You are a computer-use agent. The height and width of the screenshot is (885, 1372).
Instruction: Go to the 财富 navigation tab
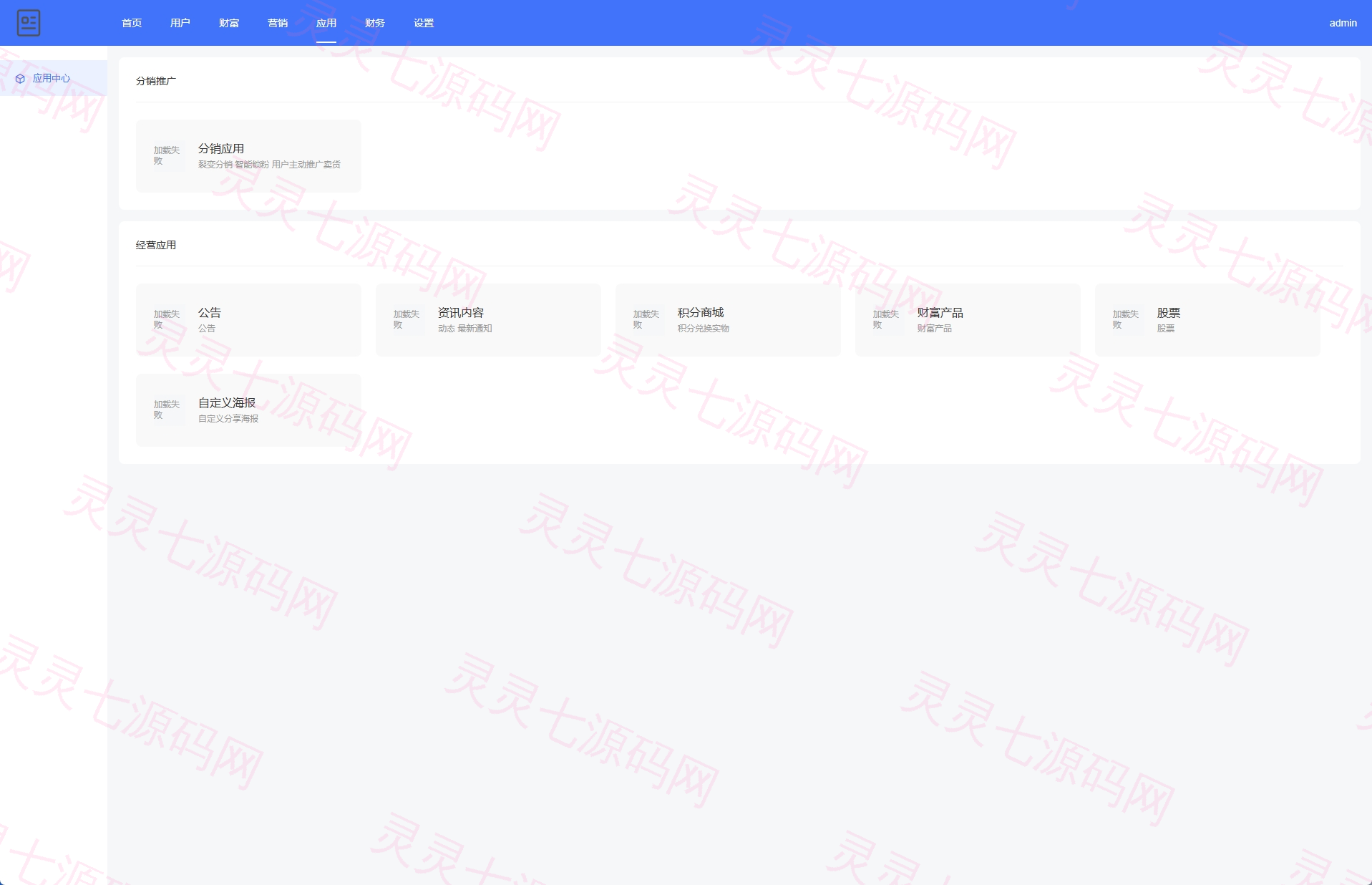click(x=229, y=23)
